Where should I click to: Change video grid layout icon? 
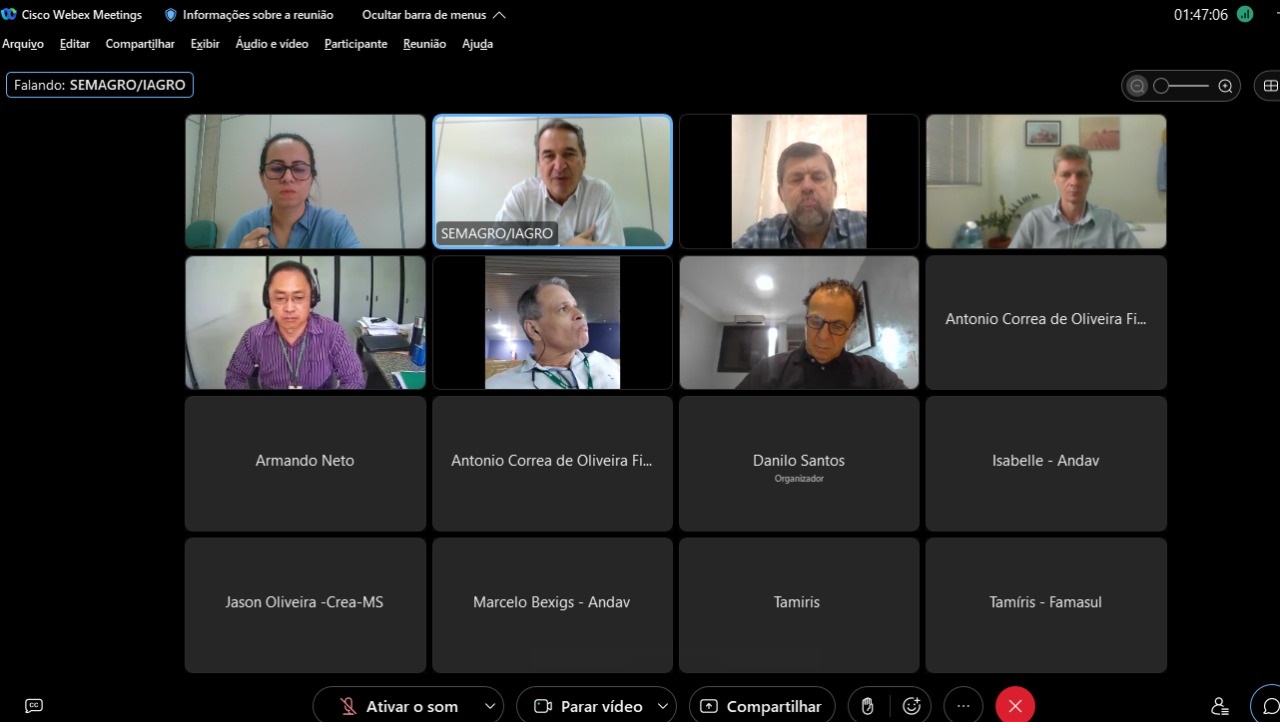tap(1270, 86)
